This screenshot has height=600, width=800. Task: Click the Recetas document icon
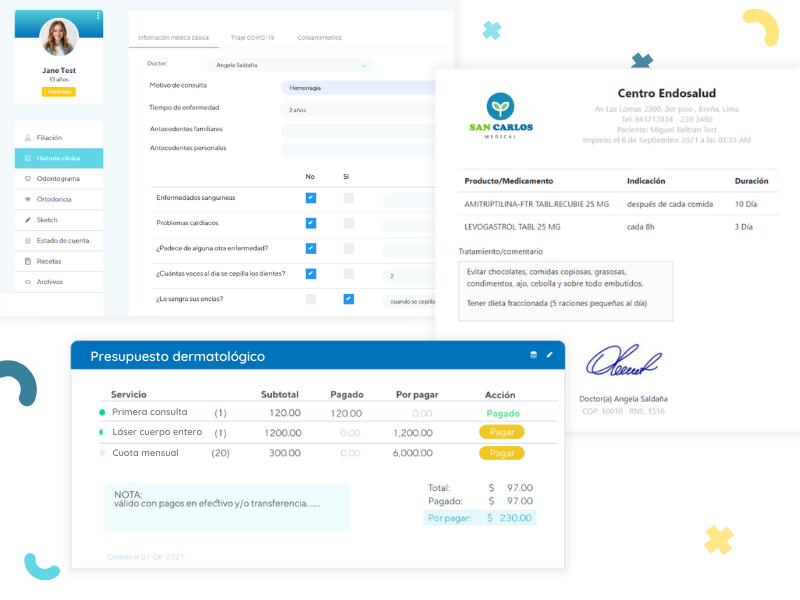pos(27,261)
